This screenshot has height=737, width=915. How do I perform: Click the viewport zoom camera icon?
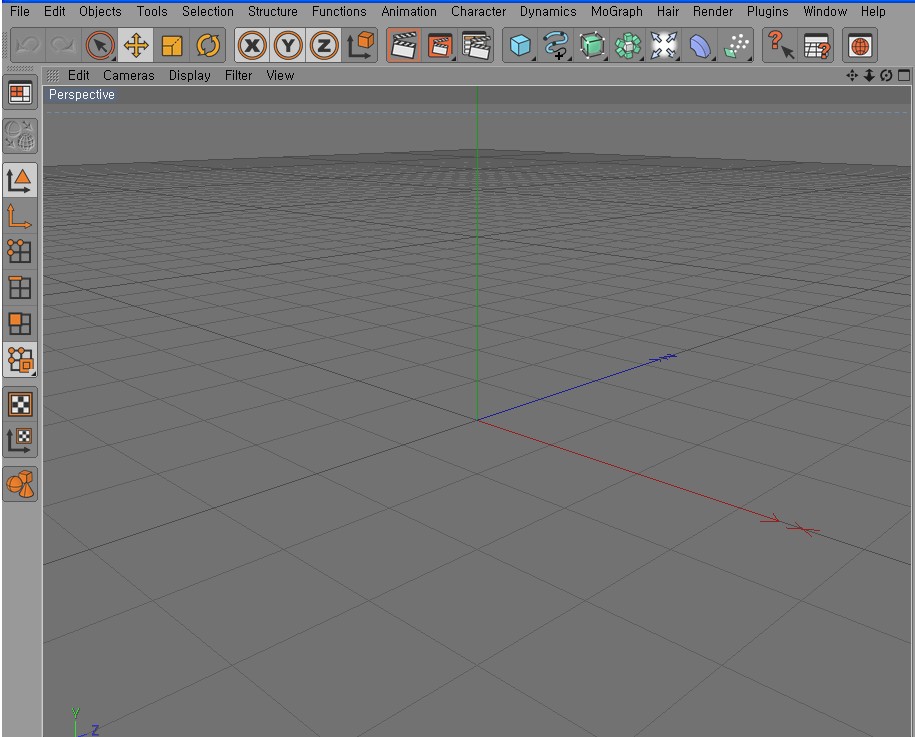869,75
